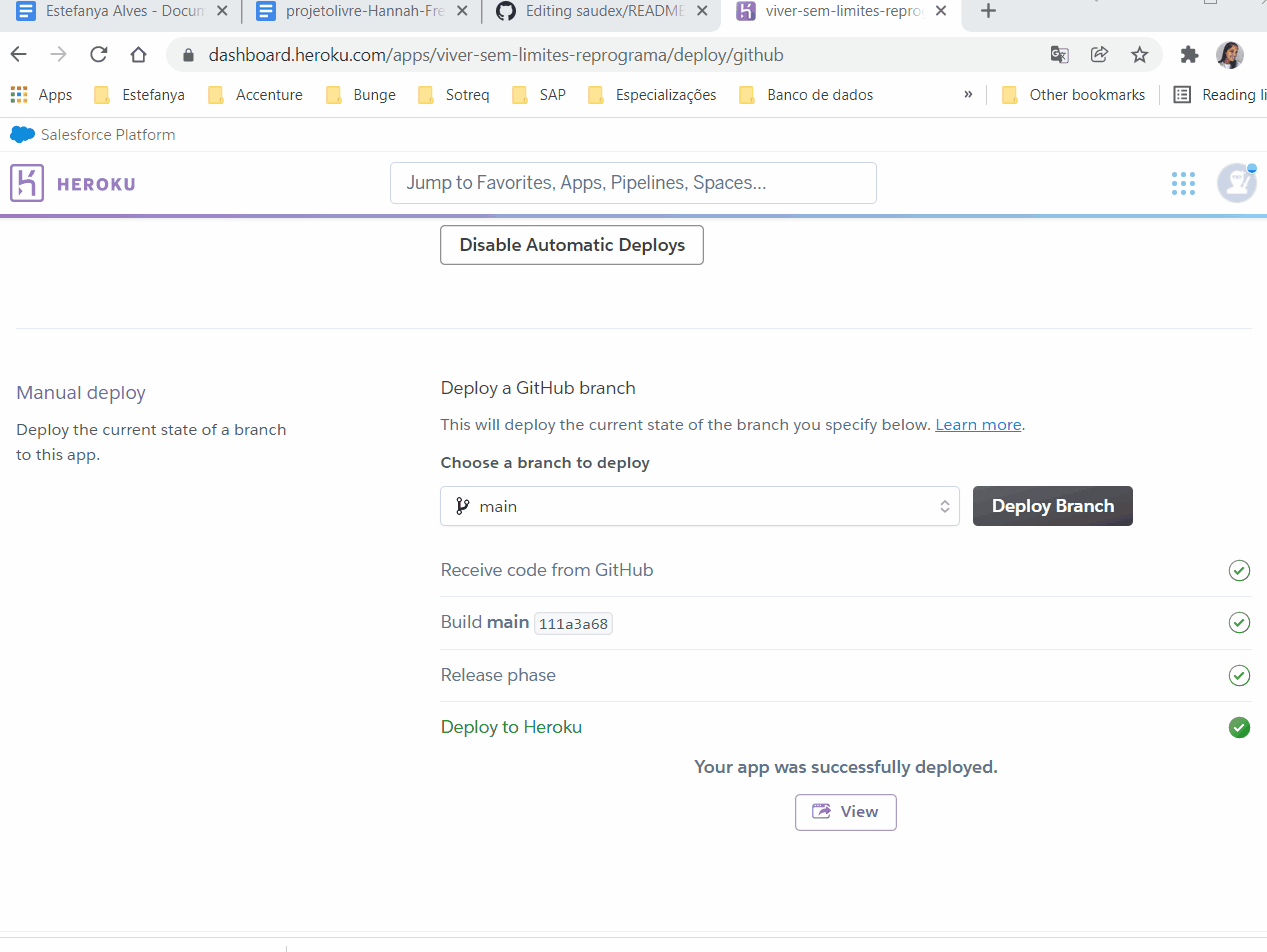
Task: Click the Salesforce Platform cloud logo
Action: [22, 135]
